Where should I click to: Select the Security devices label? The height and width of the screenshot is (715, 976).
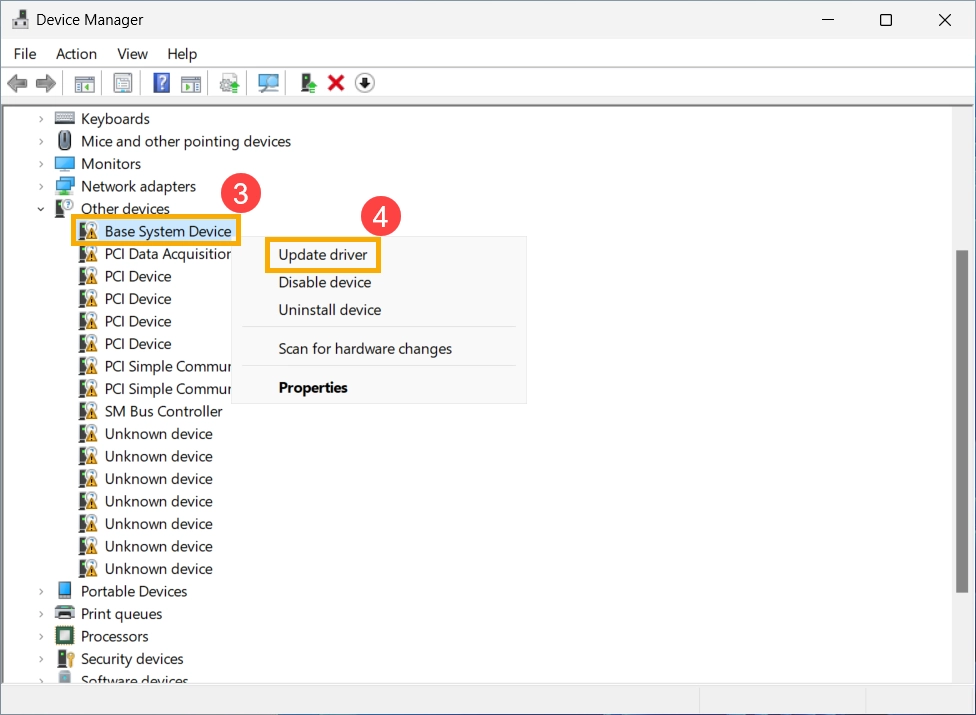(x=133, y=658)
